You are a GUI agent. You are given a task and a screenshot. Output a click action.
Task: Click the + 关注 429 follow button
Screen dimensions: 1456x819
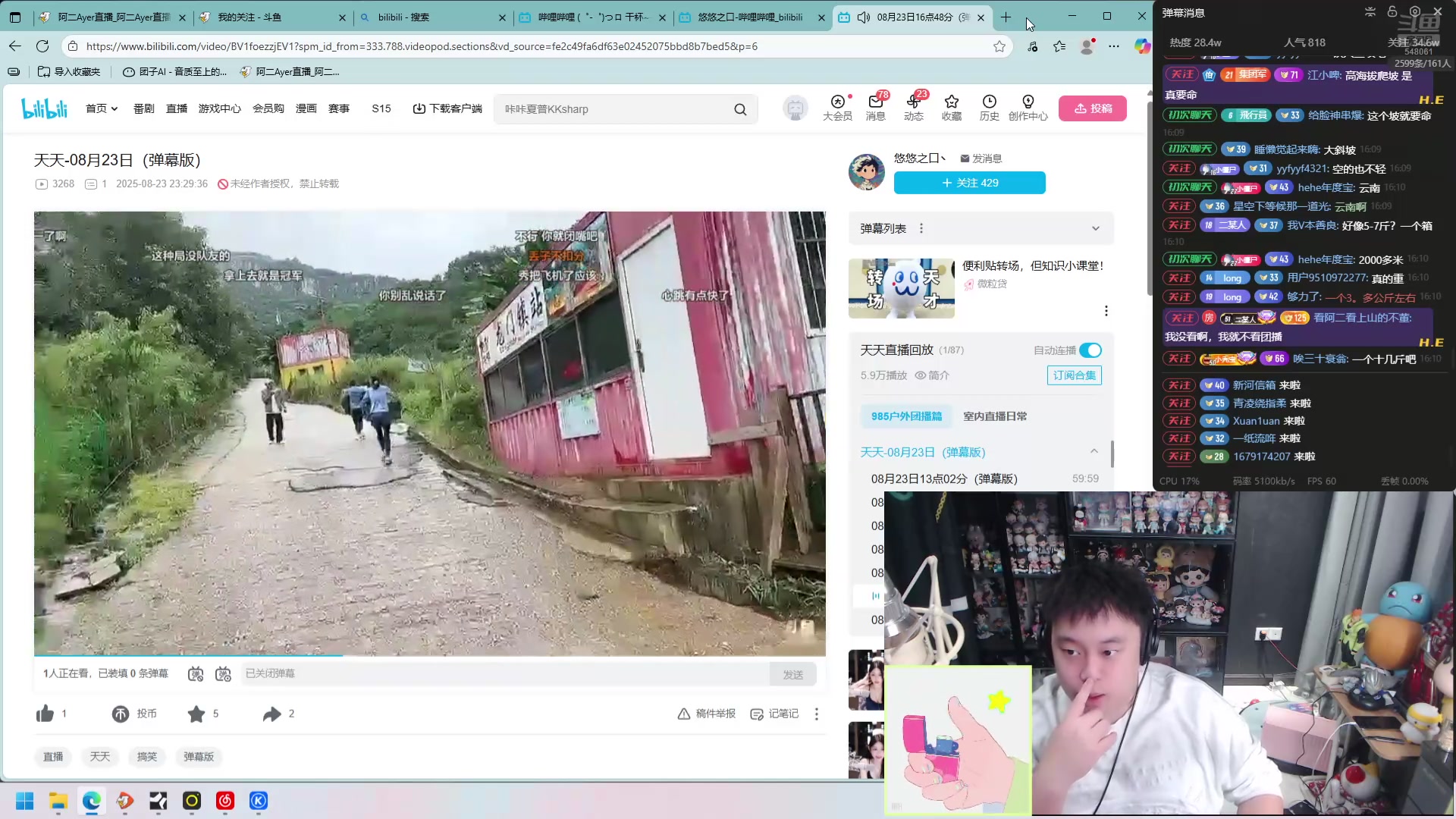pos(969,183)
